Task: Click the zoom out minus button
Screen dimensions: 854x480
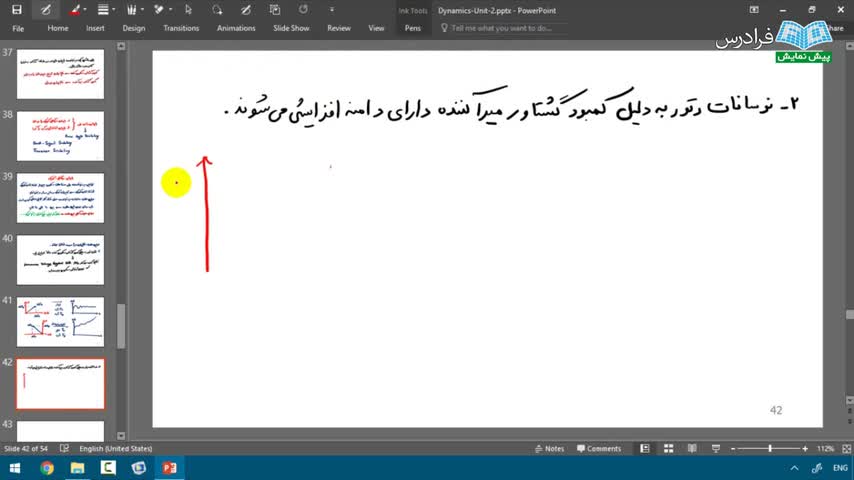Action: pos(733,448)
